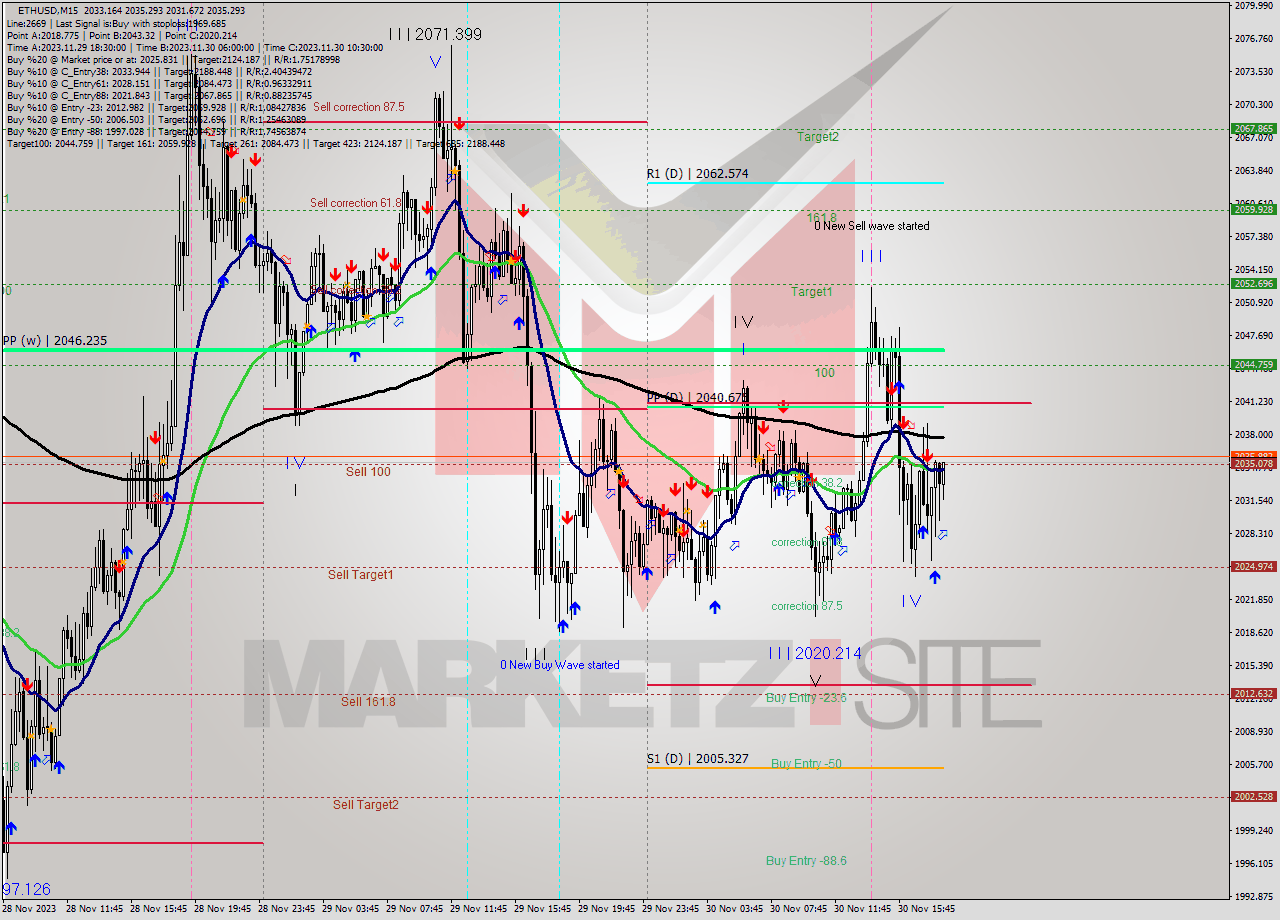1280x920 pixels.
Task: Select '28 Nov 19:45' on the time axis
Action: tap(223, 909)
